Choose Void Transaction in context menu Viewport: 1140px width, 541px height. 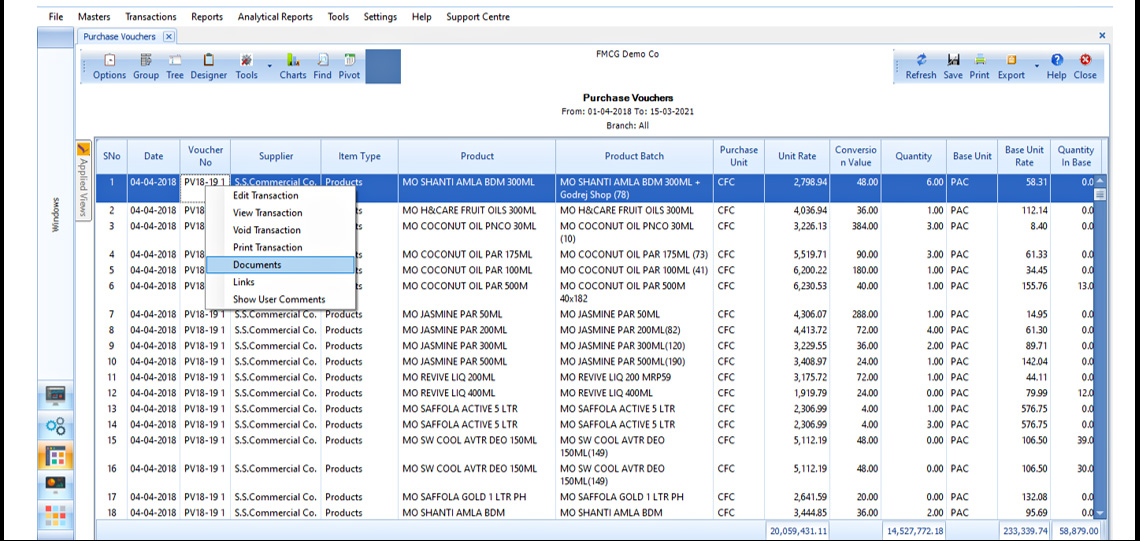267,230
